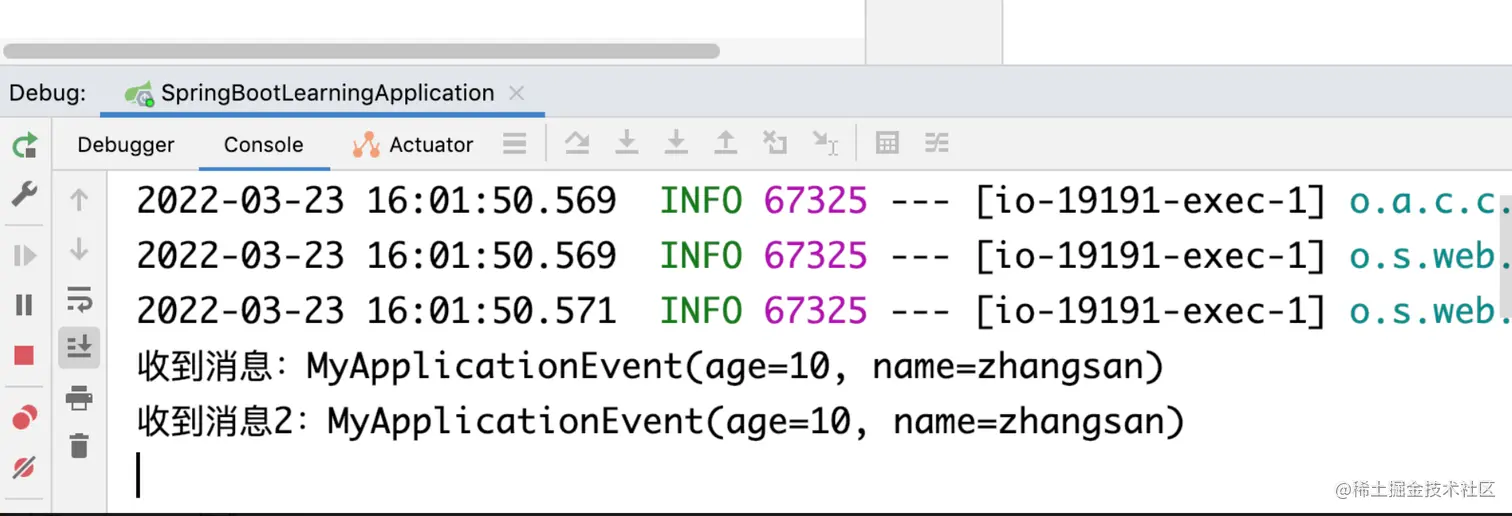Switch to the Debugger tab
Image resolution: width=1512 pixels, height=516 pixels.
point(126,145)
